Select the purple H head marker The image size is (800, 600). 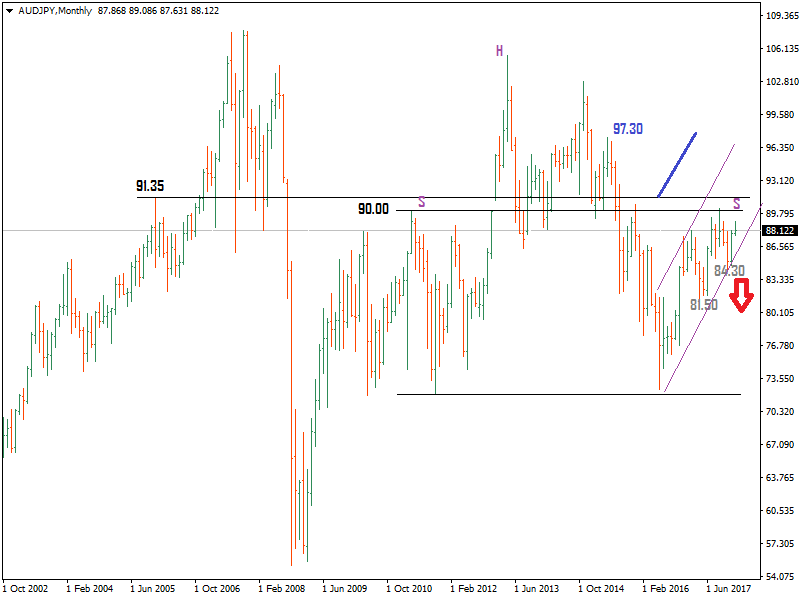499,51
